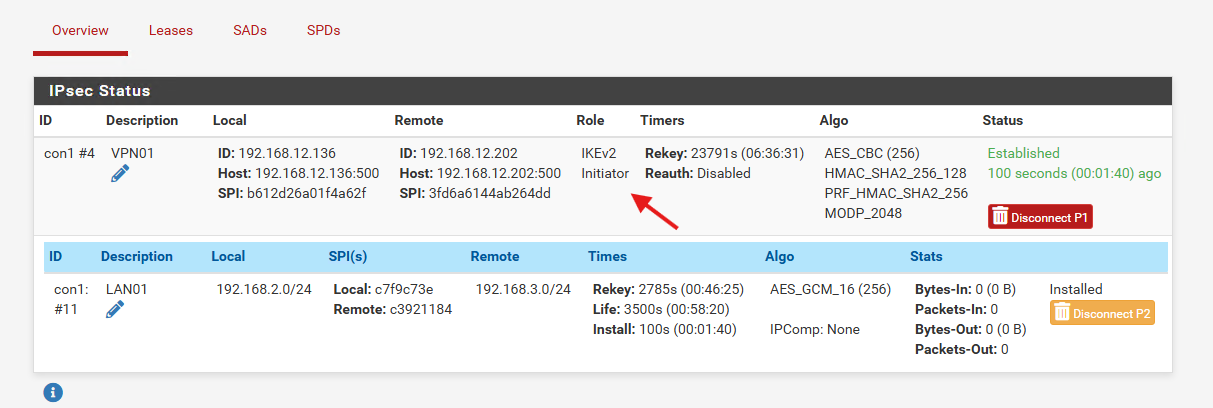
Task: Click the Description column header of the P2 table
Action: click(x=137, y=256)
